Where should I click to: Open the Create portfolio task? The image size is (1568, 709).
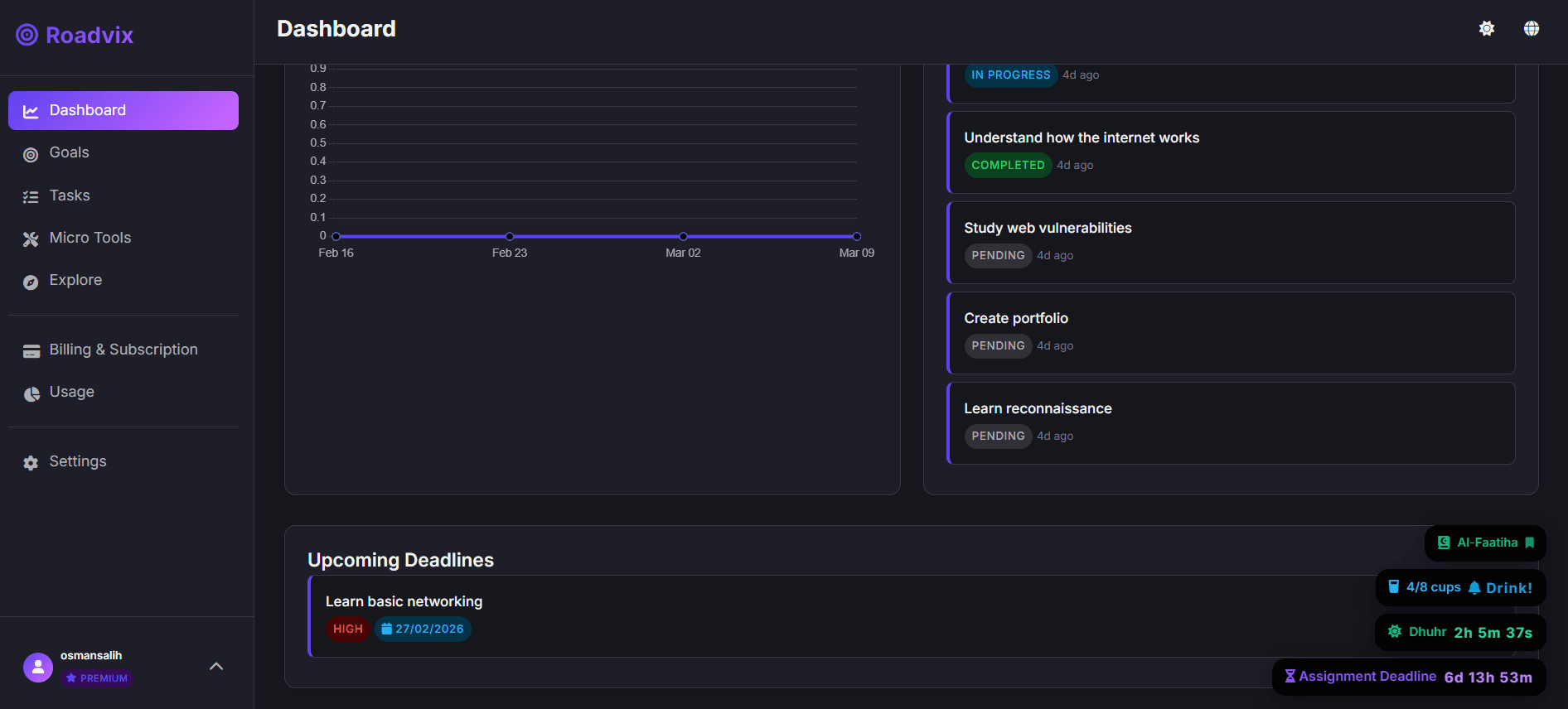1231,333
